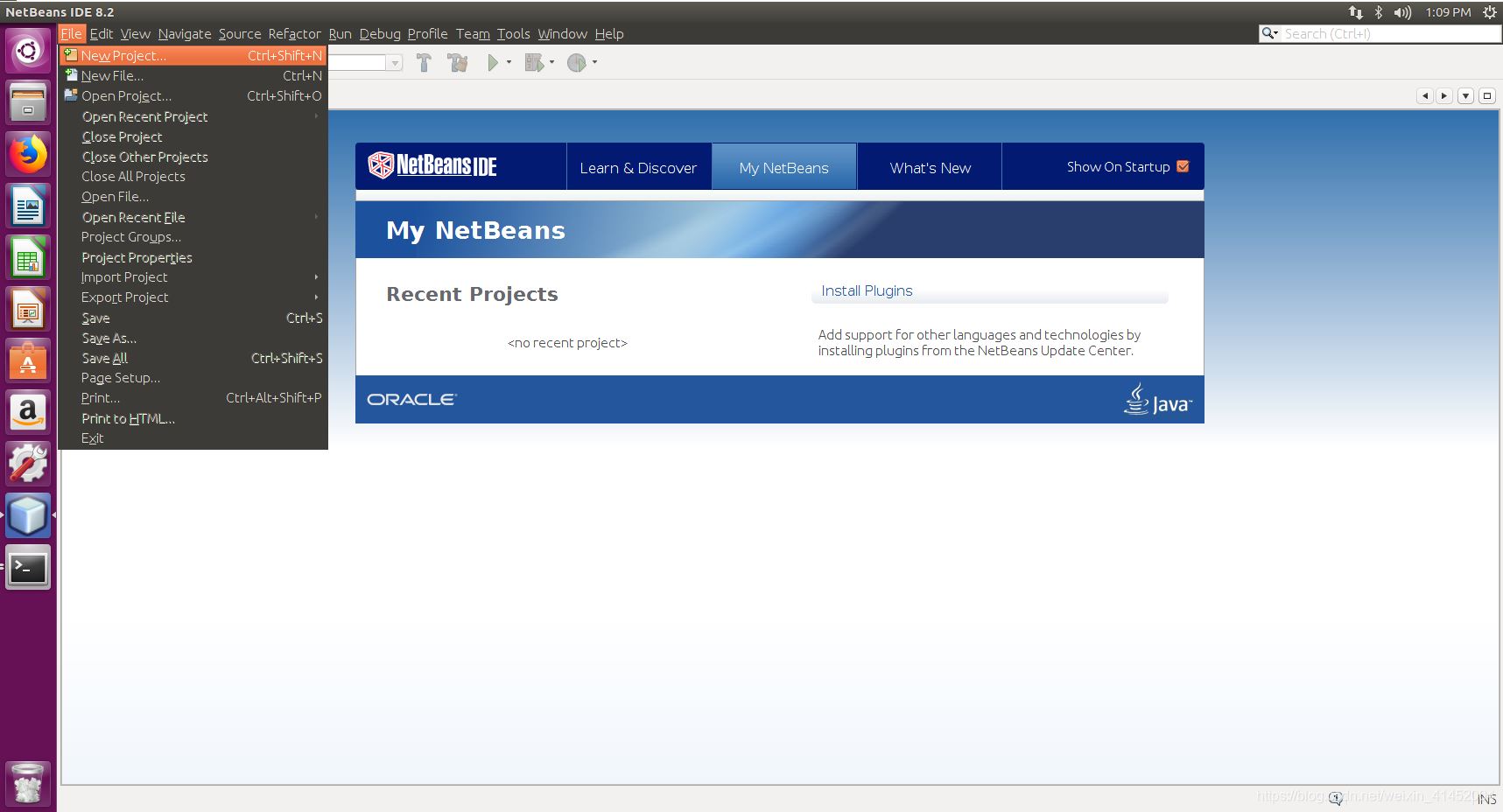Launch the Files manager from the dock
The image size is (1503, 812).
pos(28,101)
